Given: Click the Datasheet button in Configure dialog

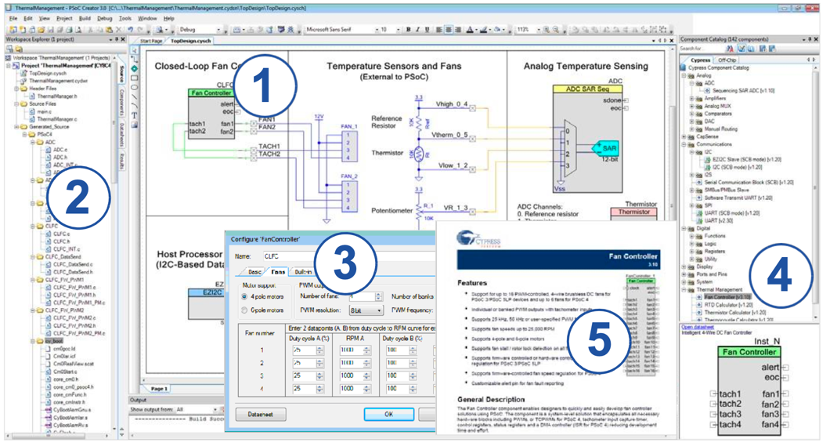Looking at the screenshot, I should [x=260, y=414].
